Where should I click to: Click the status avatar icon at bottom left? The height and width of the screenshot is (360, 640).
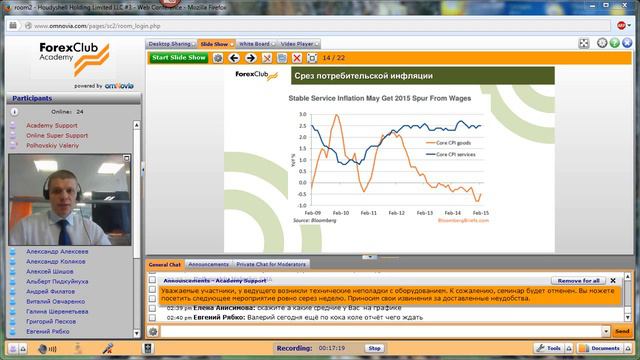click(x=13, y=349)
